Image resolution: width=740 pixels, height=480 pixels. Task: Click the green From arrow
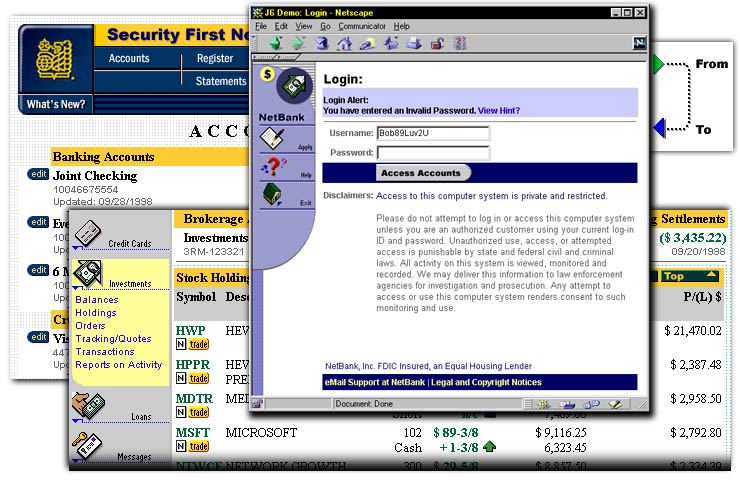pyautogui.click(x=659, y=64)
